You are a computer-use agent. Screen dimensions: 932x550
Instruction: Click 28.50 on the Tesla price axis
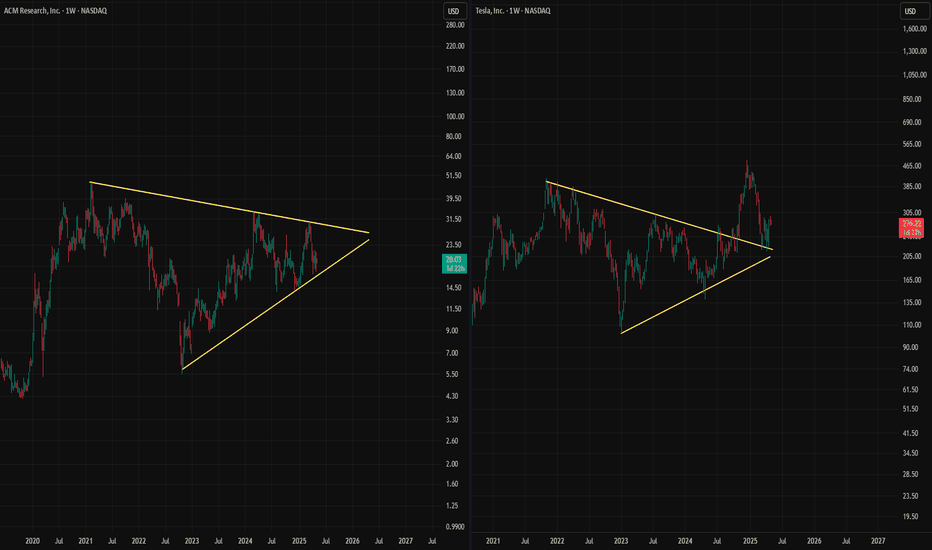910,474
